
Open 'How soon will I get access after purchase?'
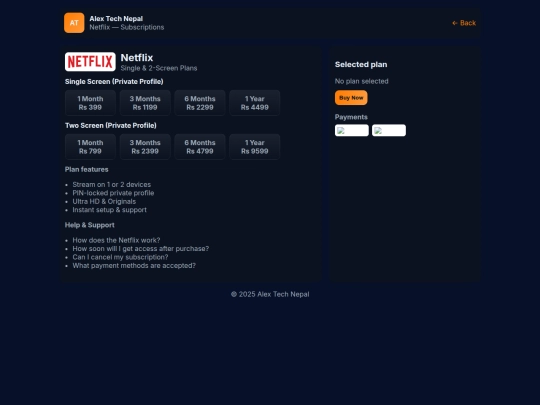click(x=141, y=249)
